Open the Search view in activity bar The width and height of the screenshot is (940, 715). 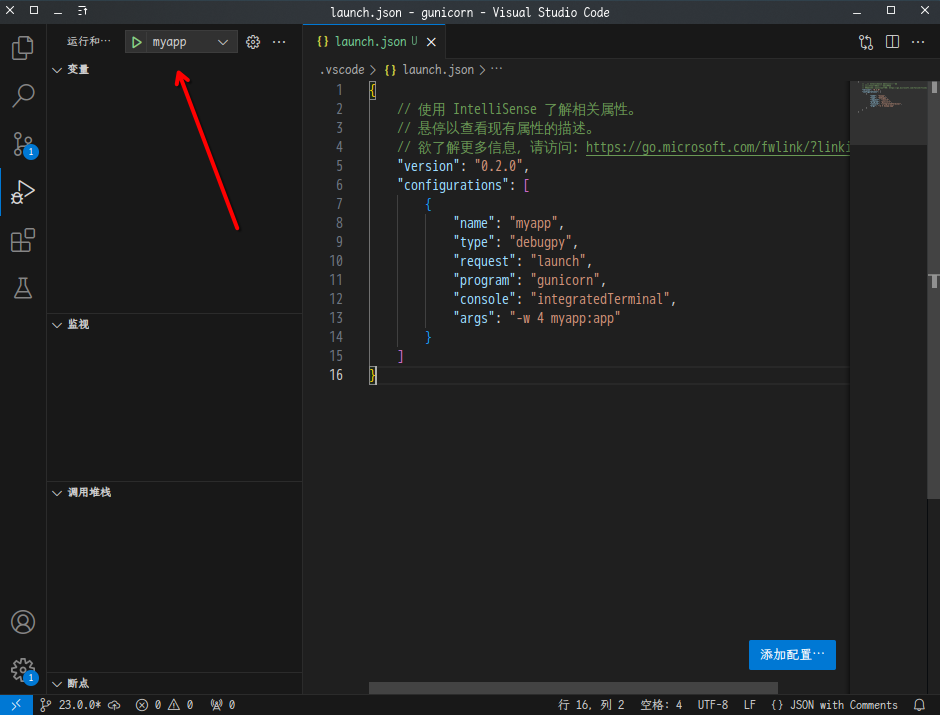click(22, 96)
